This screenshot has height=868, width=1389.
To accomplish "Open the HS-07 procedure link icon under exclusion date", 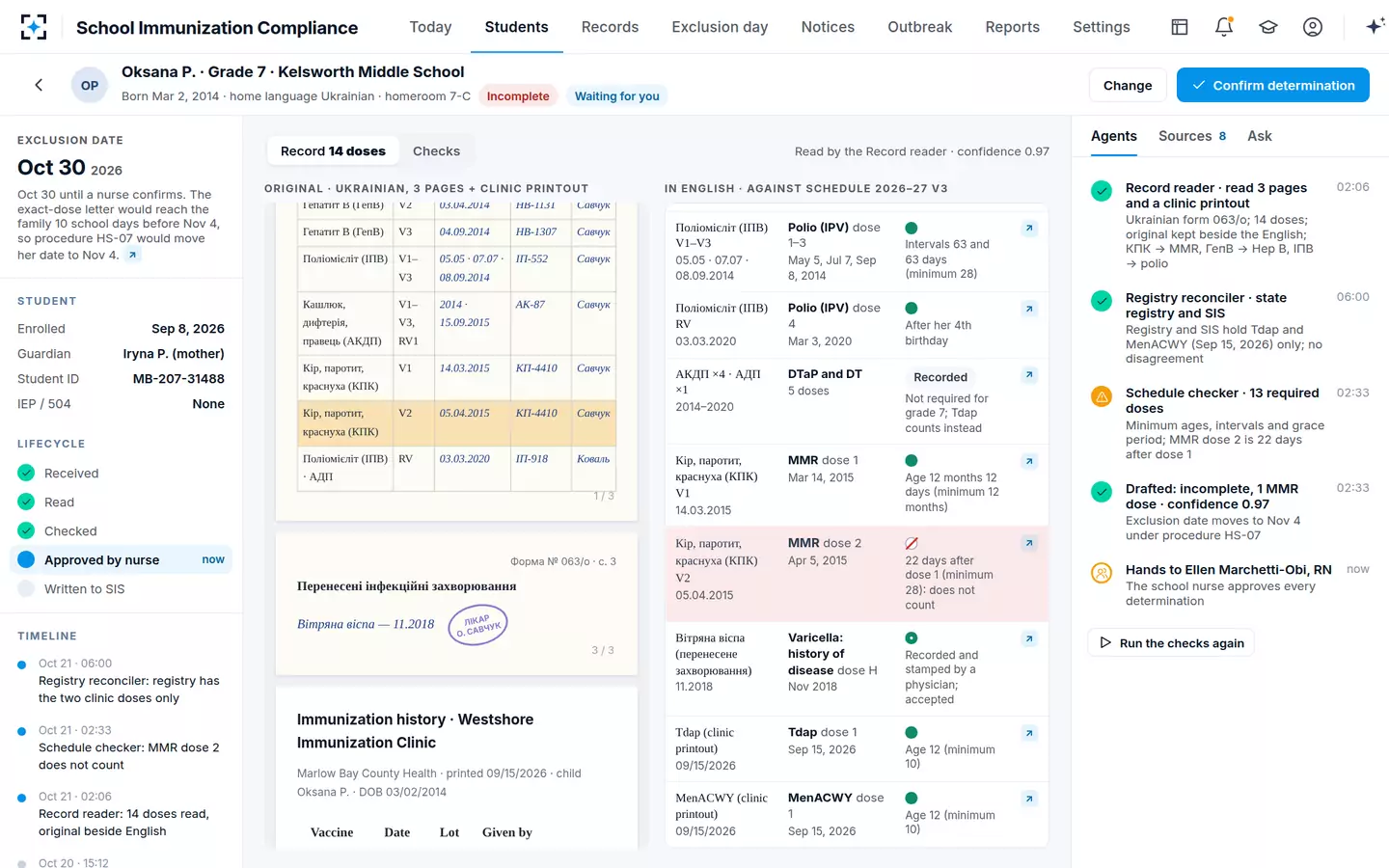I will click(x=133, y=255).
